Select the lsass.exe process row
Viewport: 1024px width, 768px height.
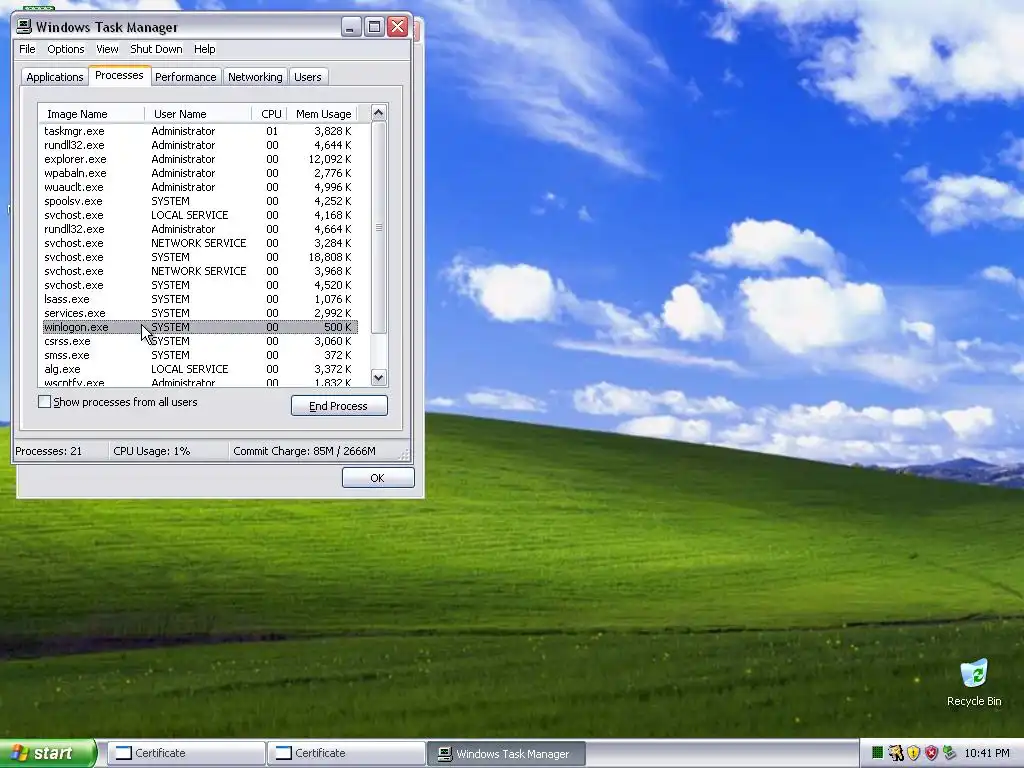199,299
